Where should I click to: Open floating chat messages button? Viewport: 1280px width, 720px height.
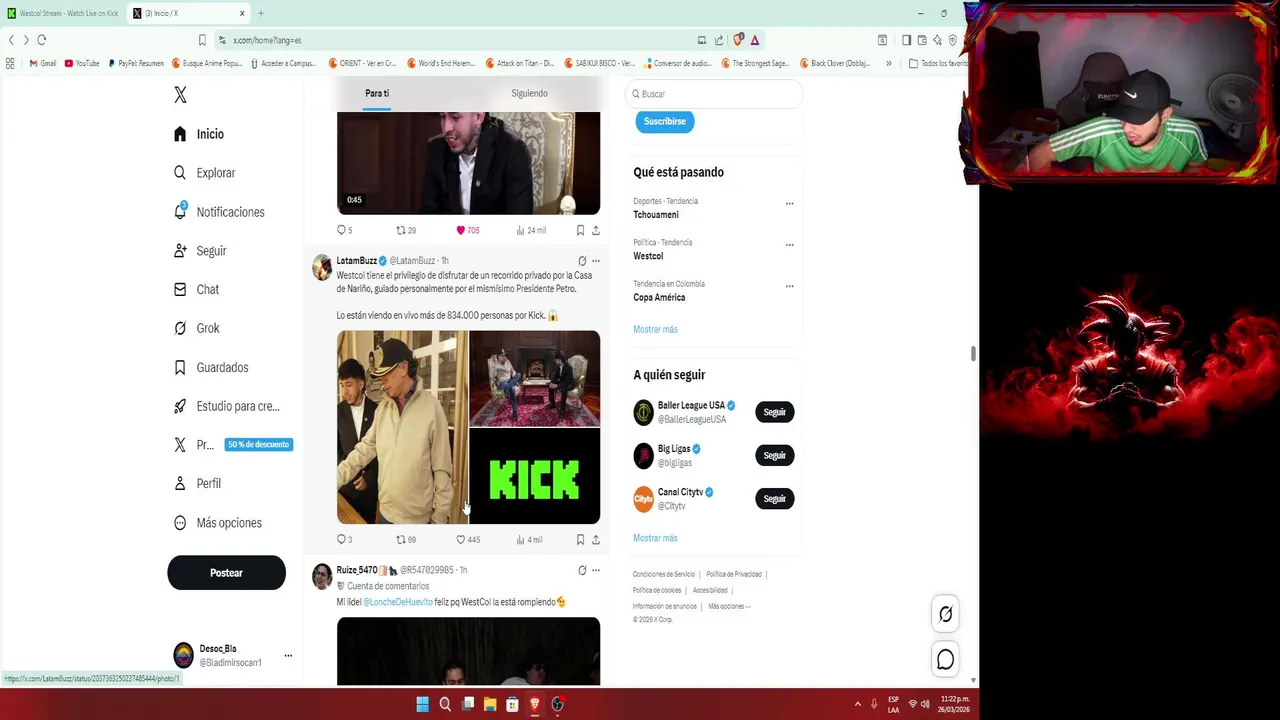pyautogui.click(x=945, y=659)
